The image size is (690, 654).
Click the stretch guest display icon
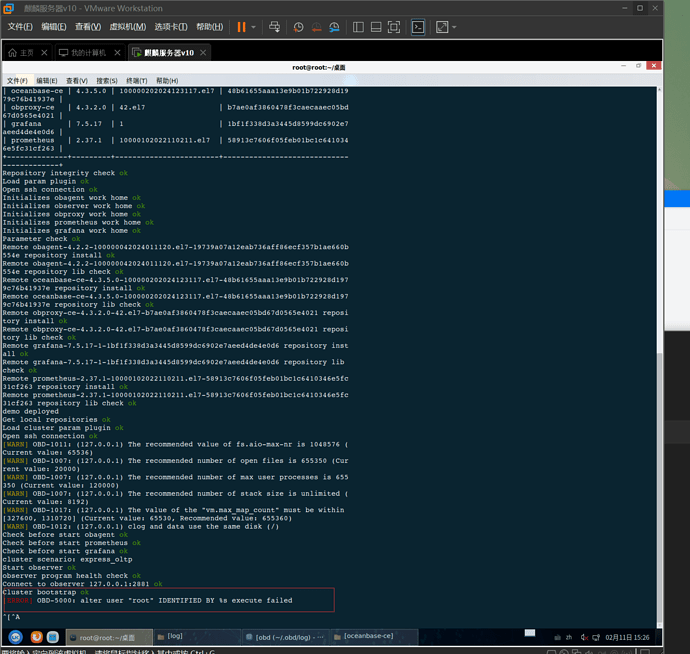442,27
